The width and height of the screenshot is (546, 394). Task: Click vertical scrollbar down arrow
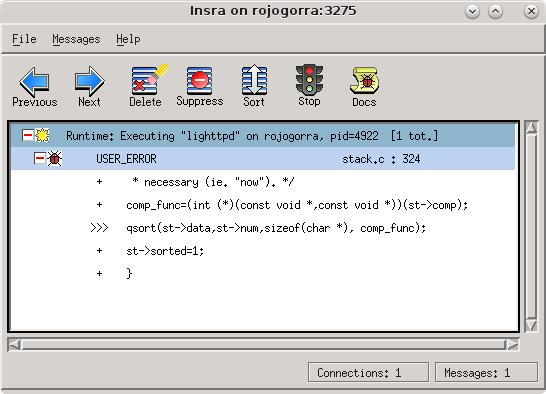tap(531, 325)
